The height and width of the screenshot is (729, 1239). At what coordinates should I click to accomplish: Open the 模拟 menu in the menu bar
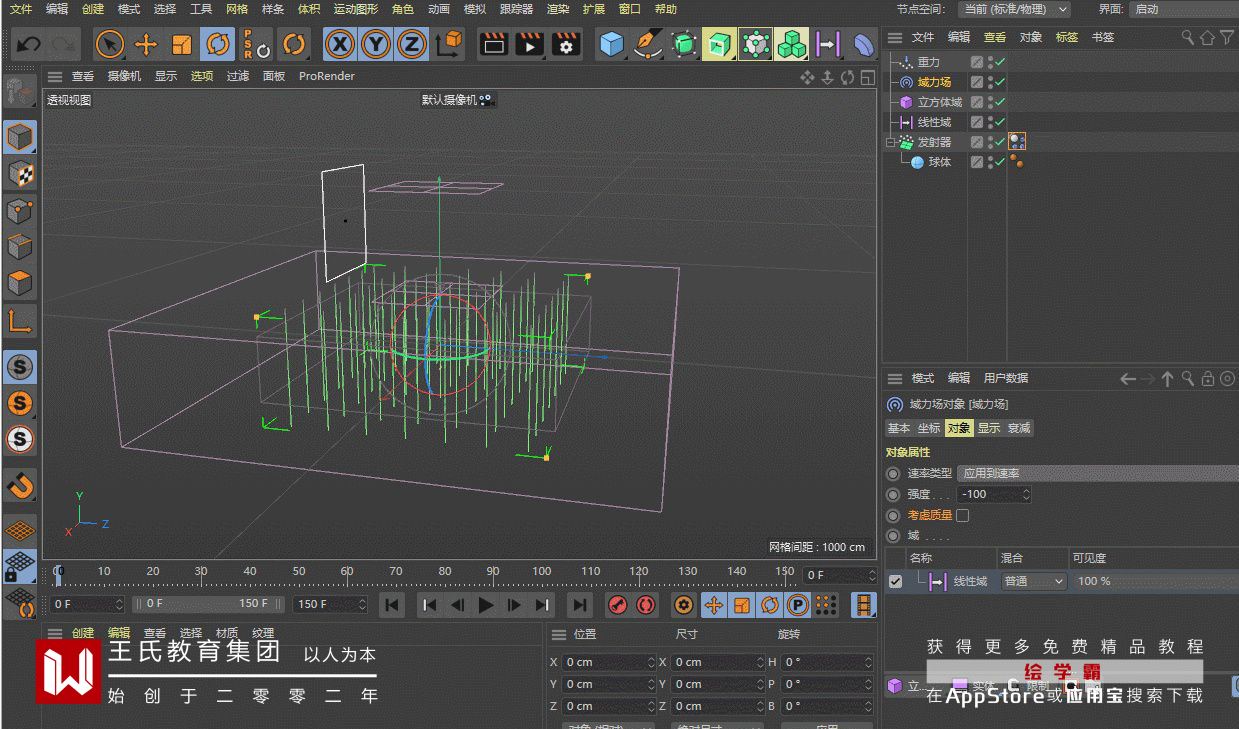pyautogui.click(x=474, y=9)
